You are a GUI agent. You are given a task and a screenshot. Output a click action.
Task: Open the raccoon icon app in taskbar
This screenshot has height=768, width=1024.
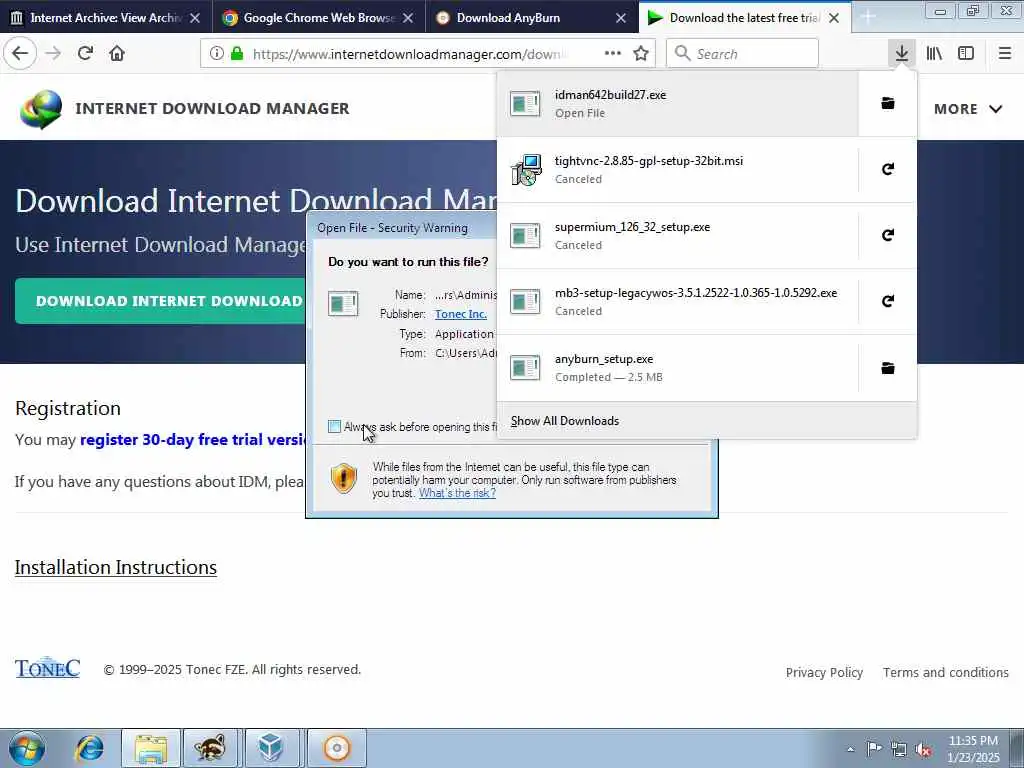pos(210,748)
